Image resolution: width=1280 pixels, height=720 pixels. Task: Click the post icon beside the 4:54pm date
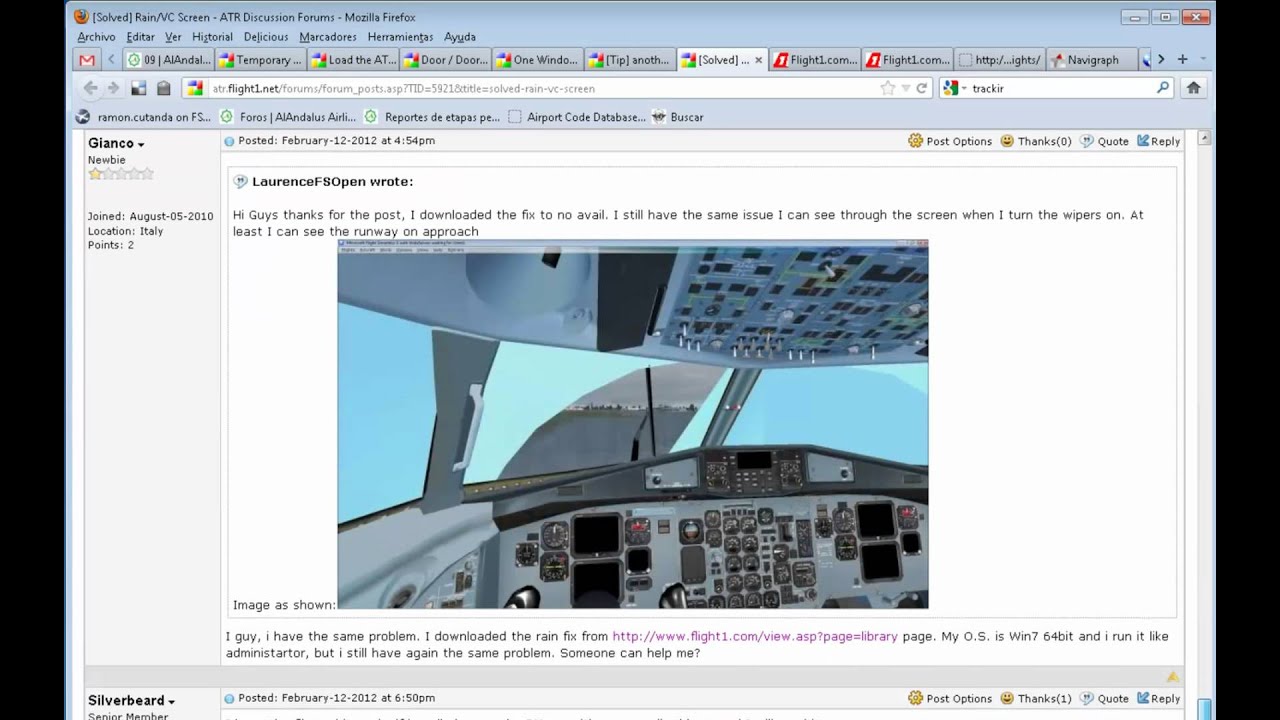(x=229, y=141)
